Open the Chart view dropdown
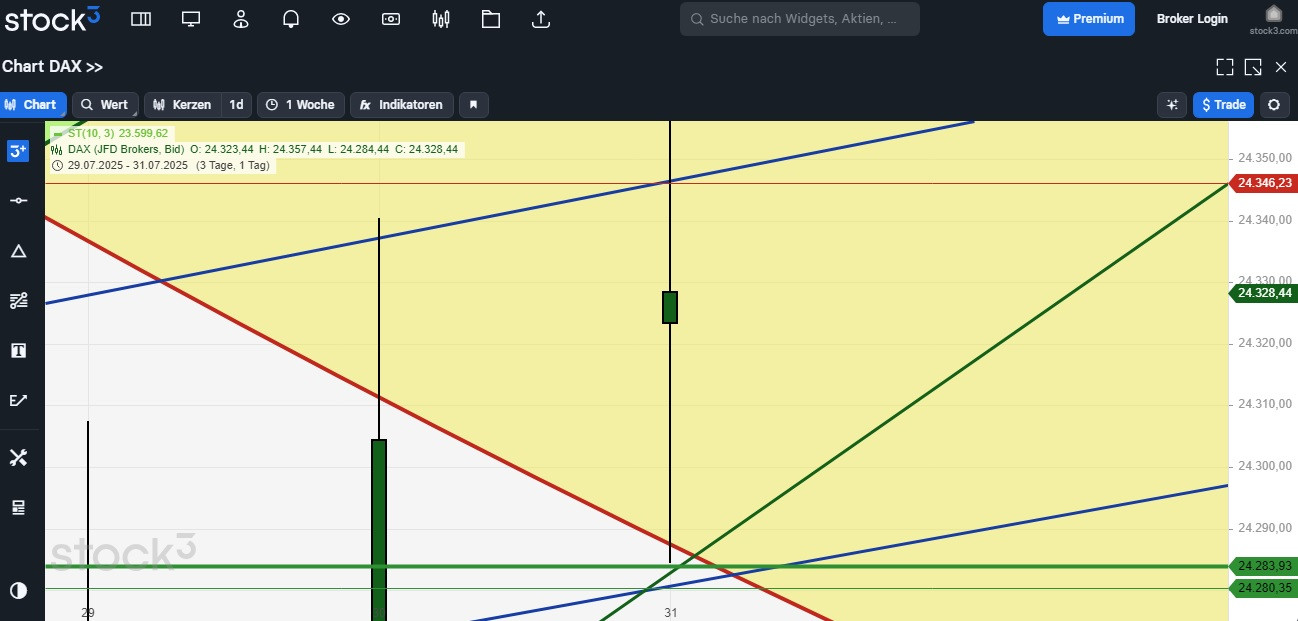The image size is (1298, 621). pyautogui.click(x=33, y=105)
